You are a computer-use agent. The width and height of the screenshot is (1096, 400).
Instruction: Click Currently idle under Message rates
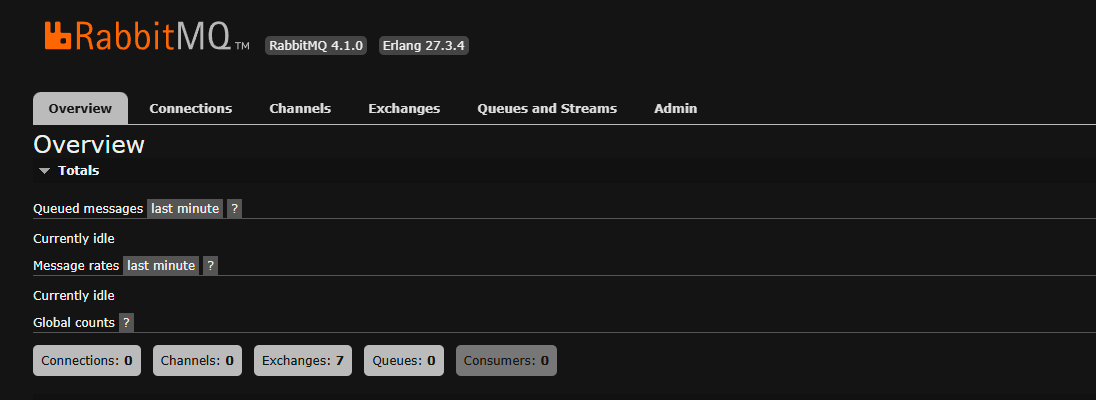74,296
